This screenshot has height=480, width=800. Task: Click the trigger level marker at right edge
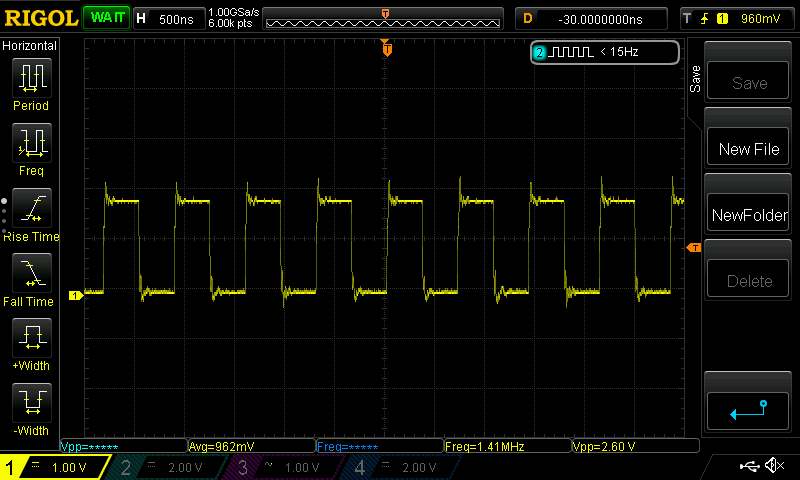(x=694, y=247)
